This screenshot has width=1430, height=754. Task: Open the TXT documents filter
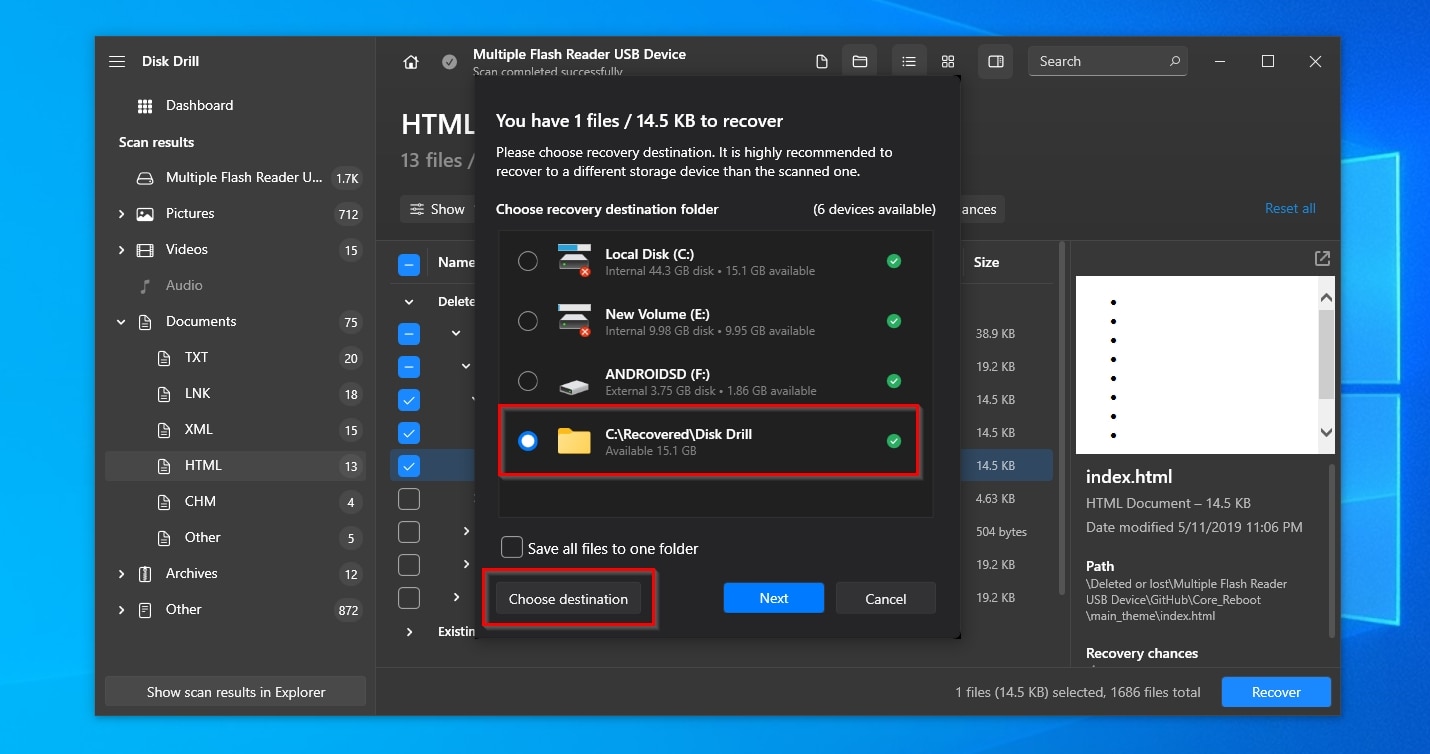235,357
